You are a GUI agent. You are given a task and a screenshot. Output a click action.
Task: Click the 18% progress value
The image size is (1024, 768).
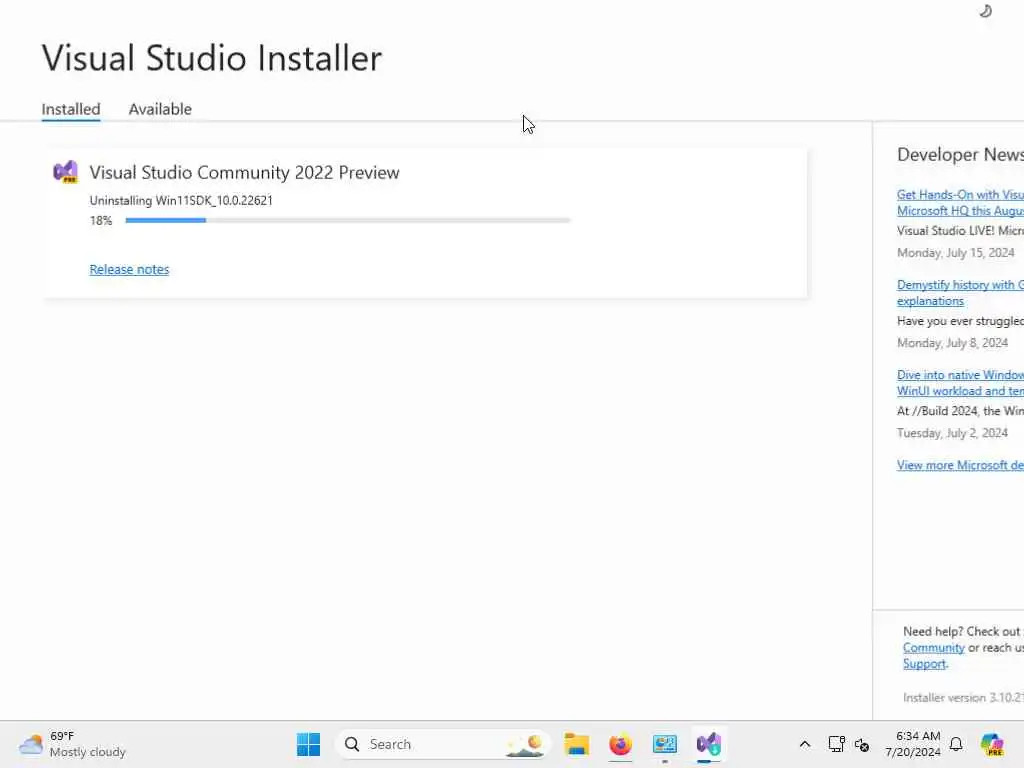tap(101, 221)
